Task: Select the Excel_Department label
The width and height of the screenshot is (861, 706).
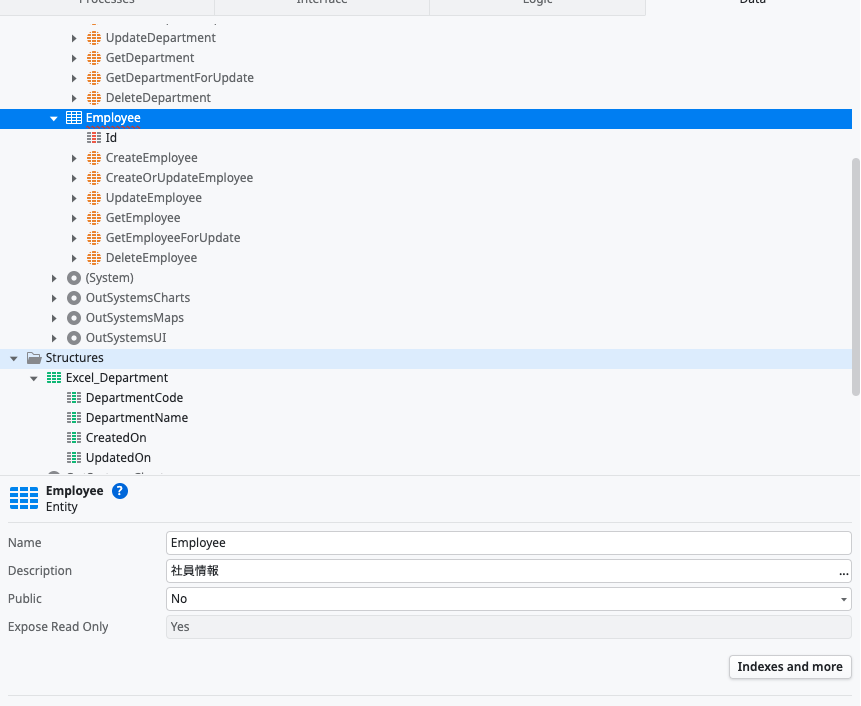Action: pyautogui.click(x=117, y=378)
